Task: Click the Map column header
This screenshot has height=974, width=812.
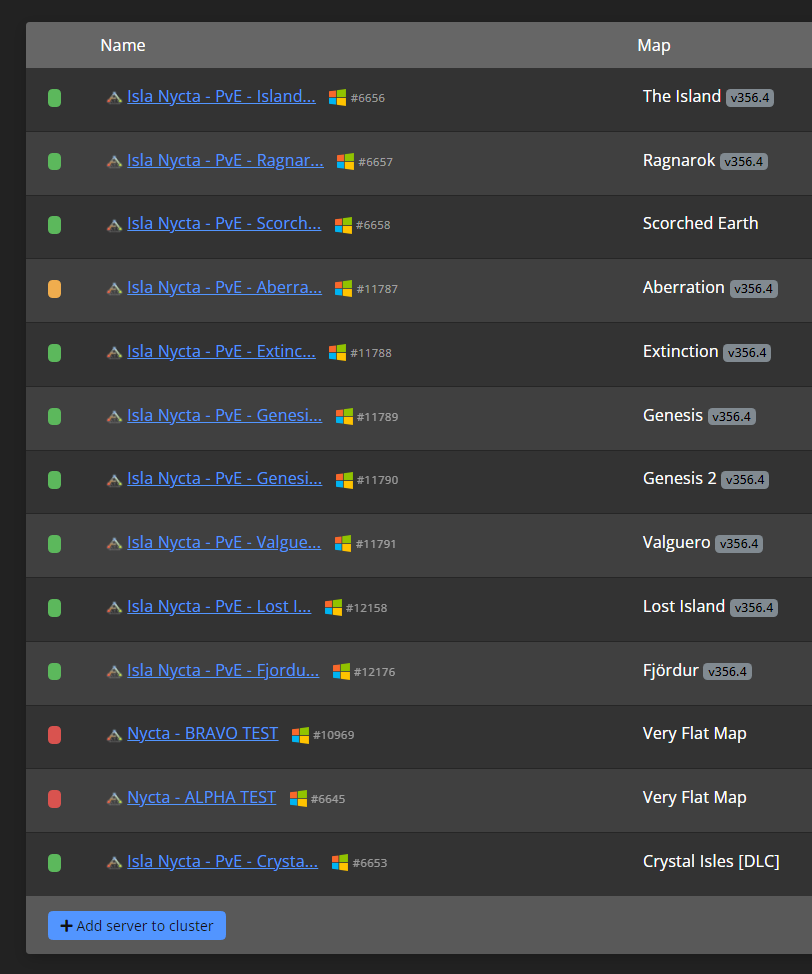Action: 652,45
